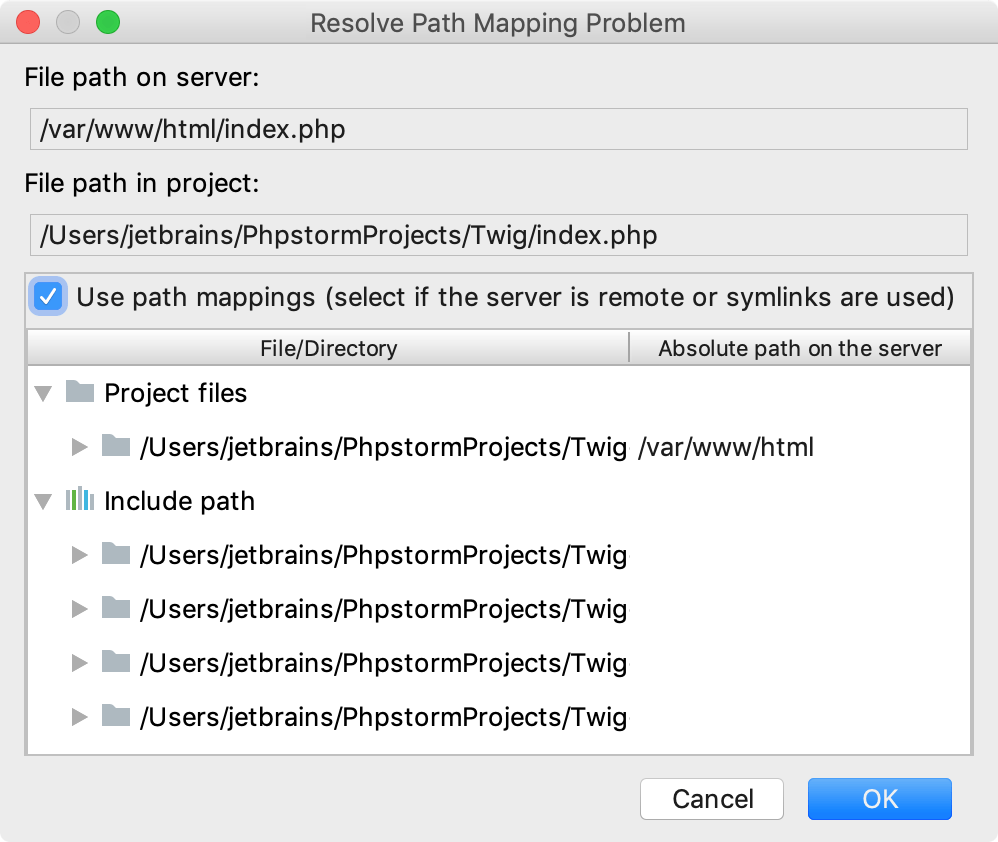Click the folder icon on the mapped Twig row
Image resolution: width=998 pixels, height=842 pixels.
point(116,447)
